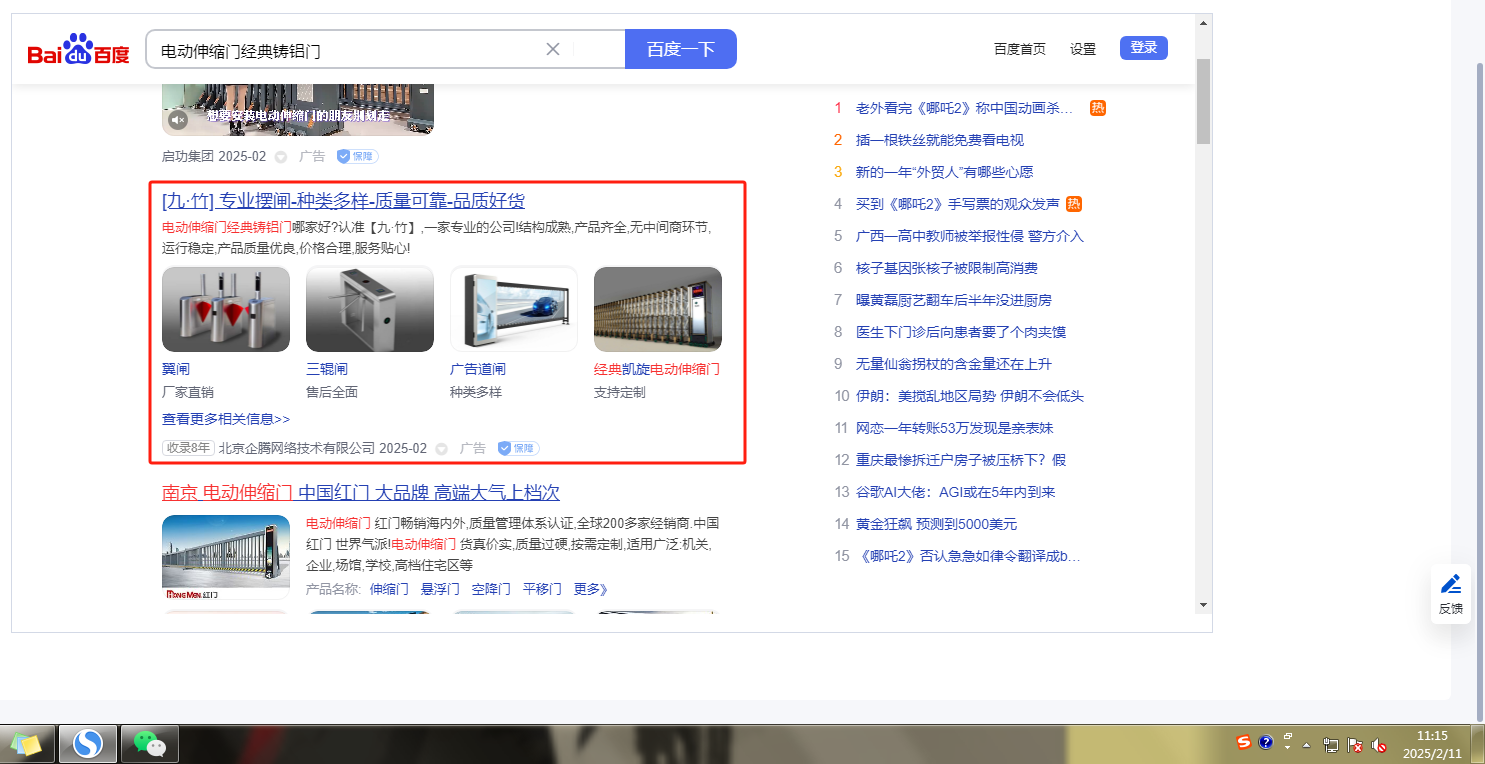
Task: Click the 热 tag next to 老外看完《哪吒2》
Action: (x=1097, y=108)
